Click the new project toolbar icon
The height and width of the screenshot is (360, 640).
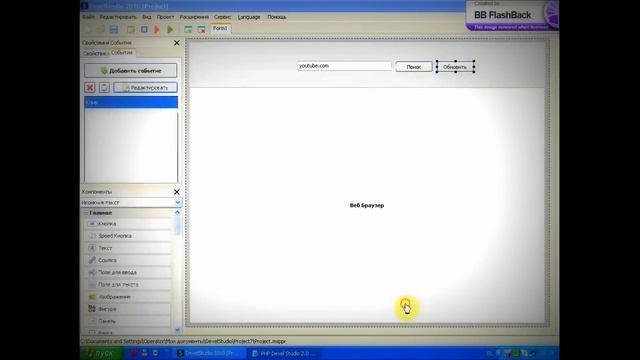tap(87, 29)
